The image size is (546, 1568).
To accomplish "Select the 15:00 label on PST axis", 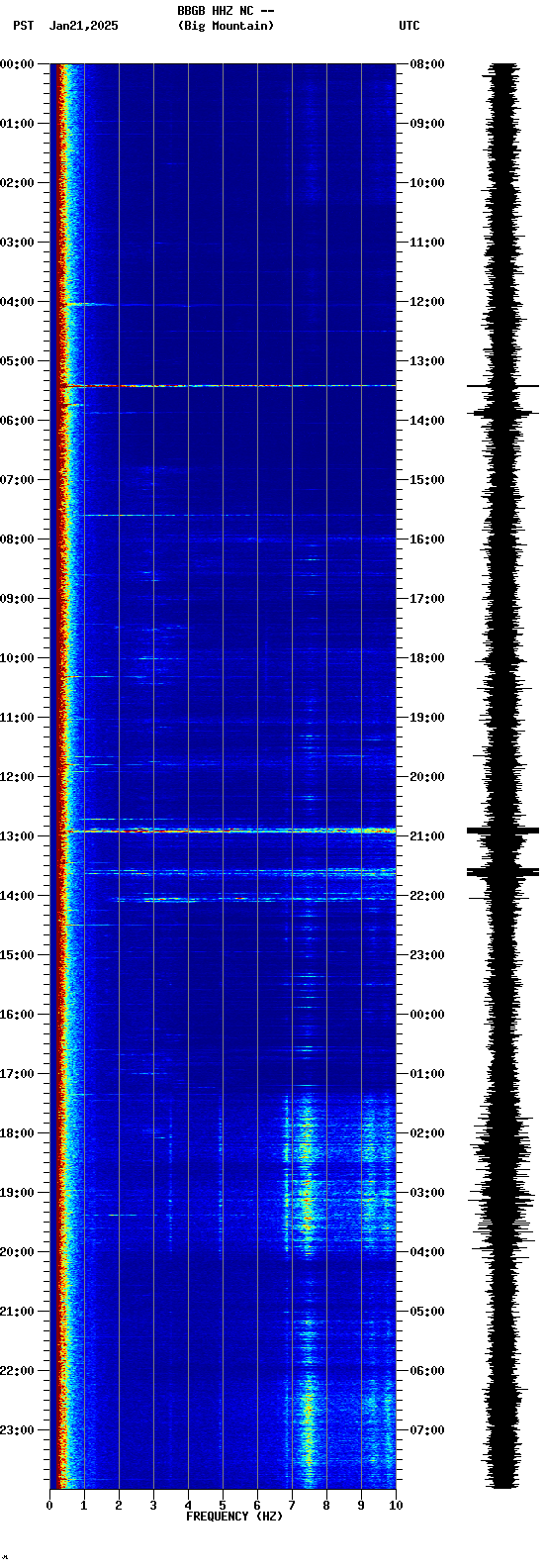I will 17,955.
